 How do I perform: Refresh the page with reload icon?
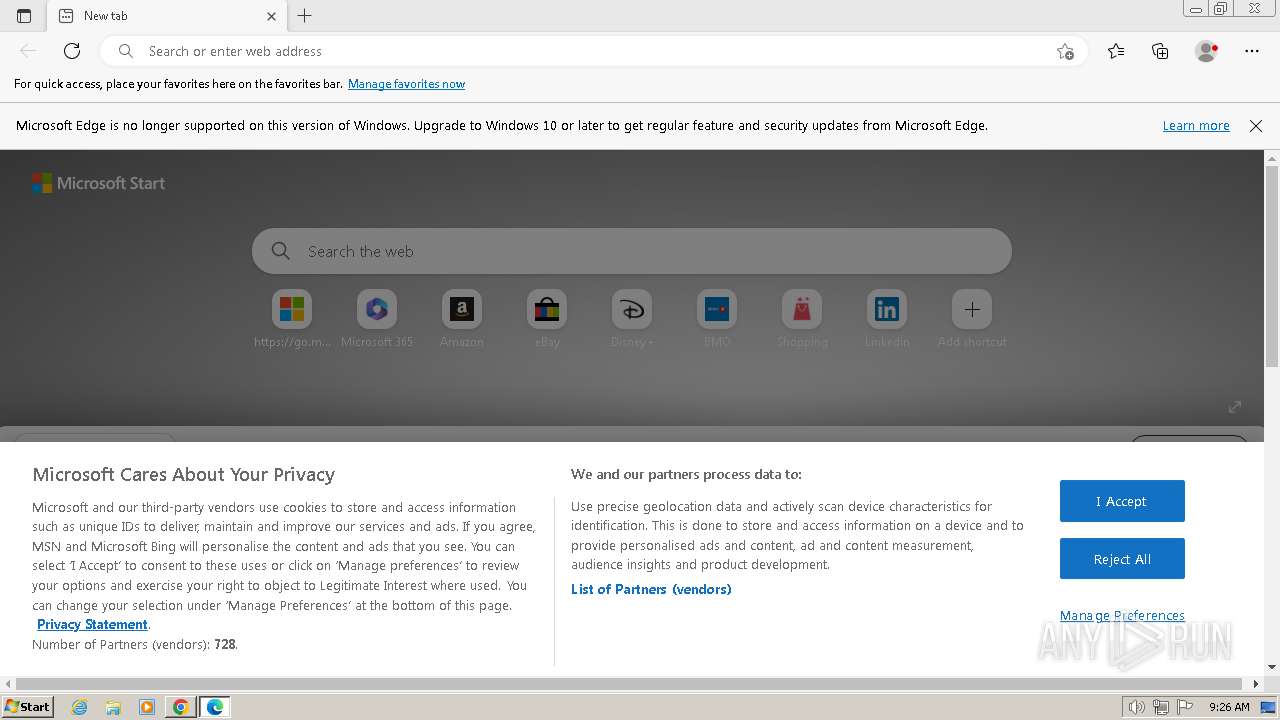click(72, 51)
